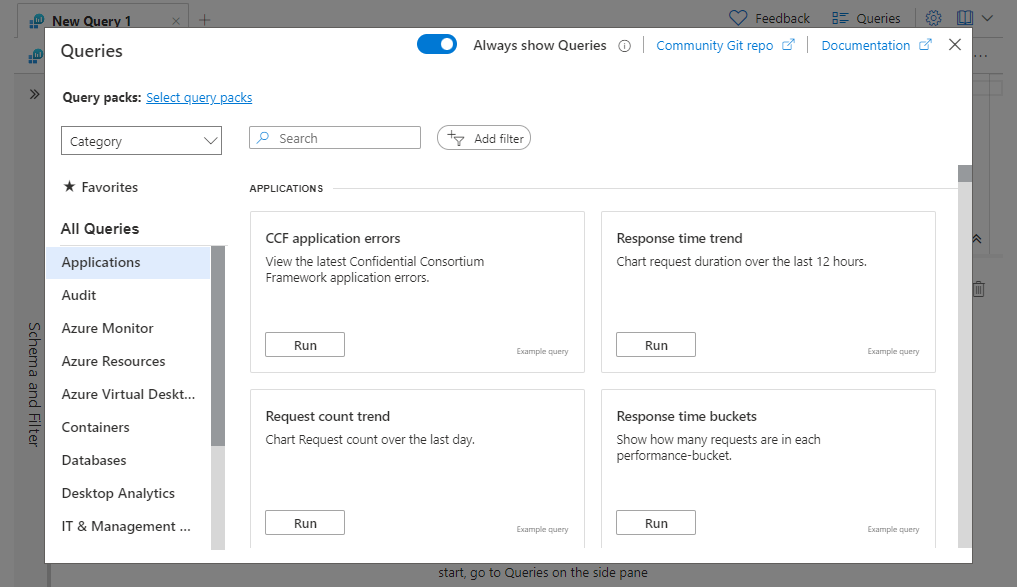Click the trash delete icon behind the dialog
The width and height of the screenshot is (1017, 587).
(x=979, y=289)
